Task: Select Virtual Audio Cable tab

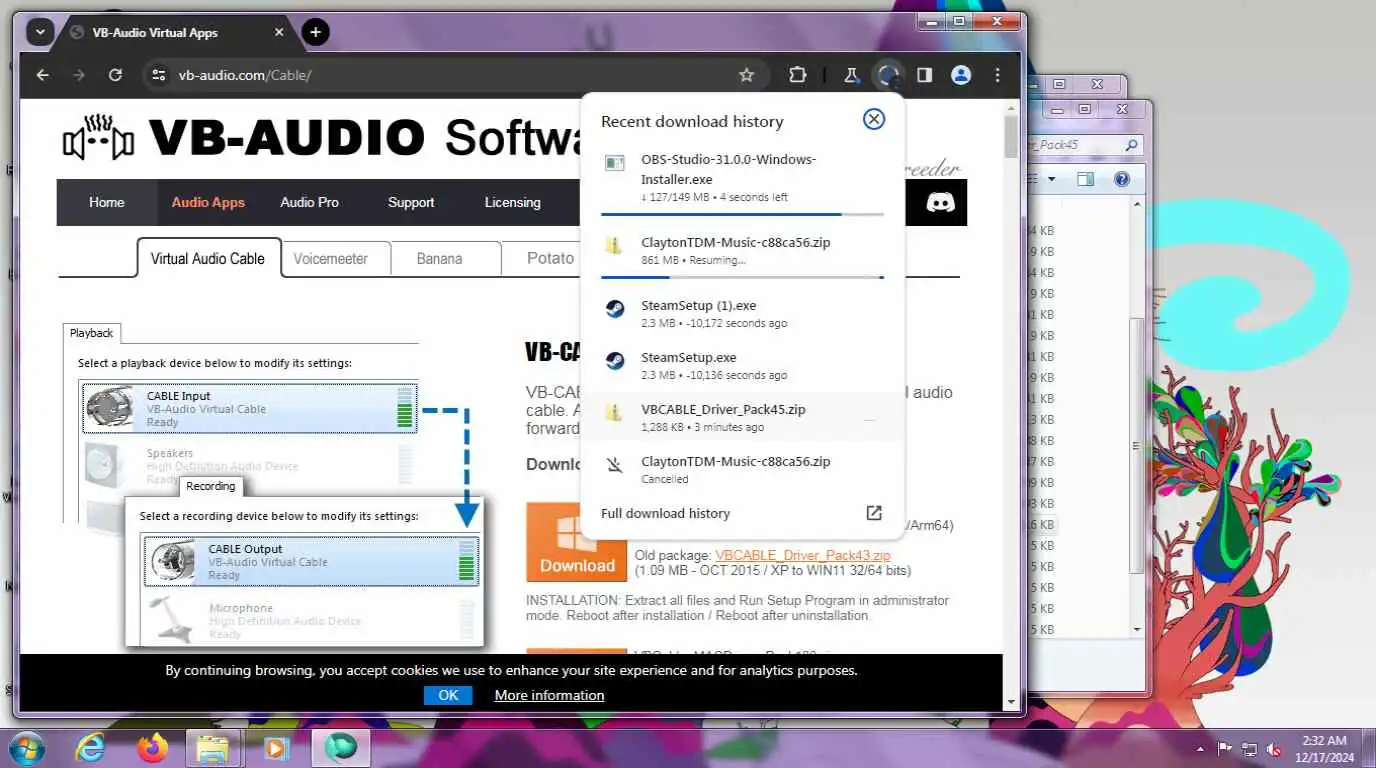Action: tap(208, 258)
